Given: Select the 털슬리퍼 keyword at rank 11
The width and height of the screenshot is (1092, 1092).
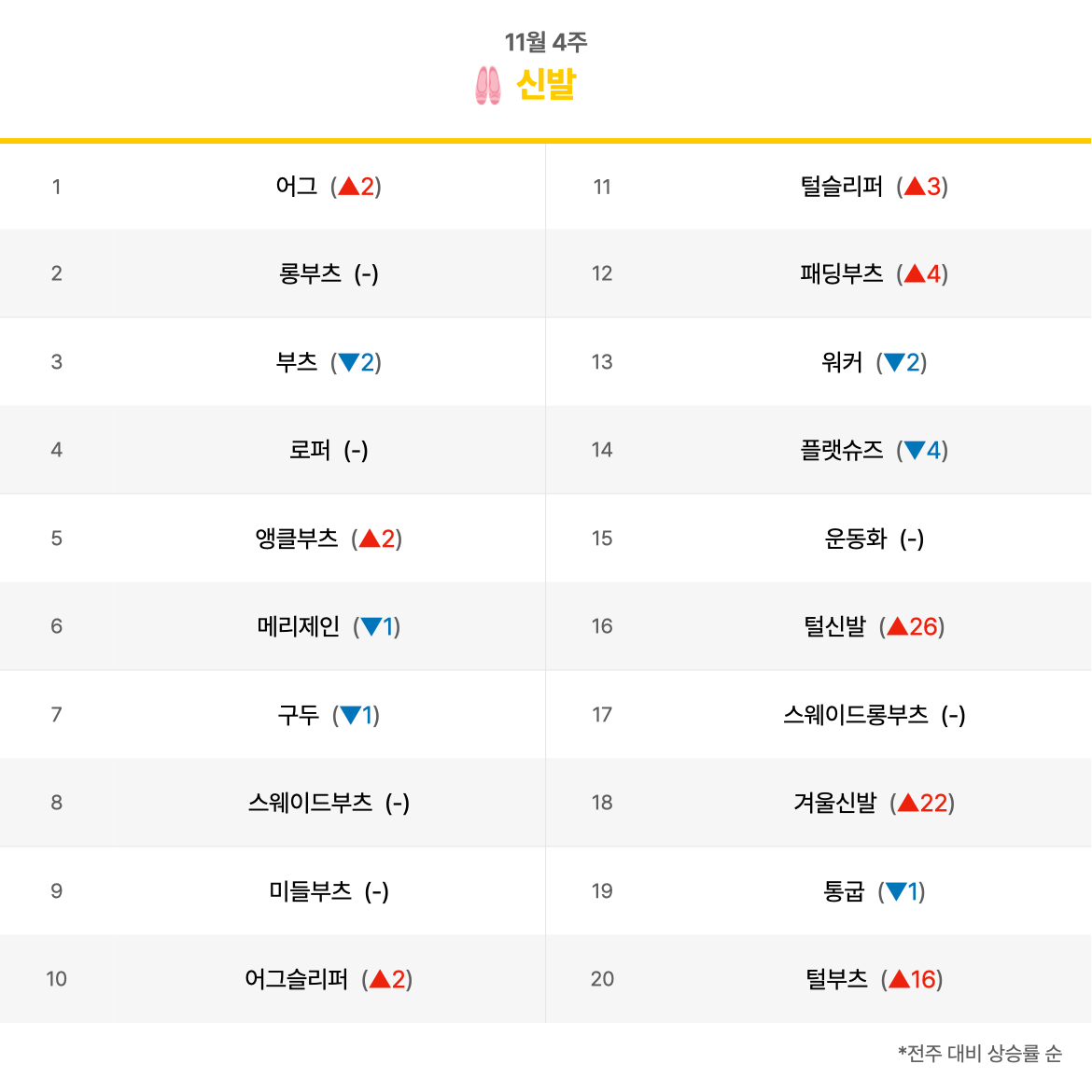Looking at the screenshot, I should [841, 186].
